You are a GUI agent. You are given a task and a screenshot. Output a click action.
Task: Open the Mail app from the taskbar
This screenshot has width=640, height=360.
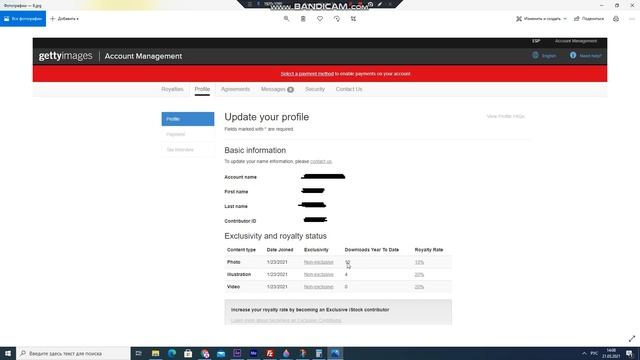pos(221,353)
